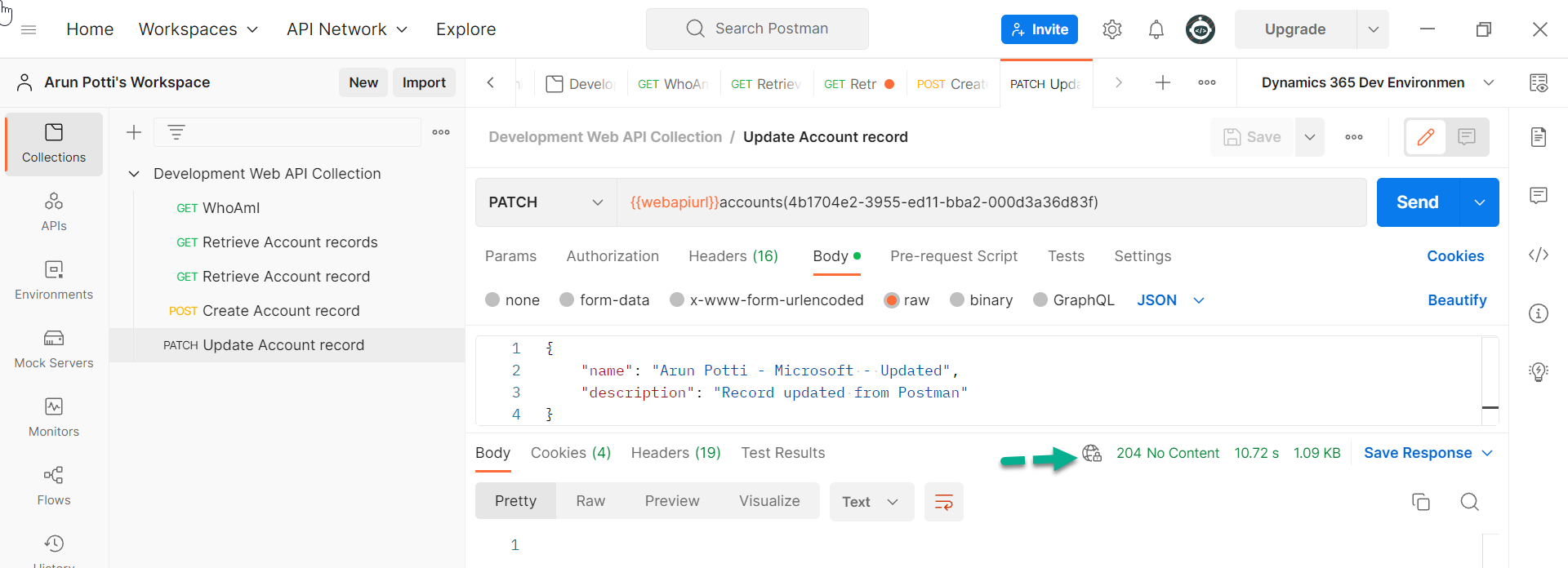Open response Cookies (4) tab
This screenshot has height=568, width=1568.
point(571,453)
